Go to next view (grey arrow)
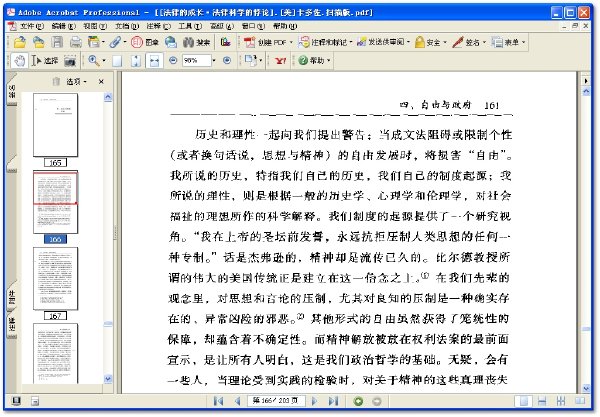 pos(377,401)
